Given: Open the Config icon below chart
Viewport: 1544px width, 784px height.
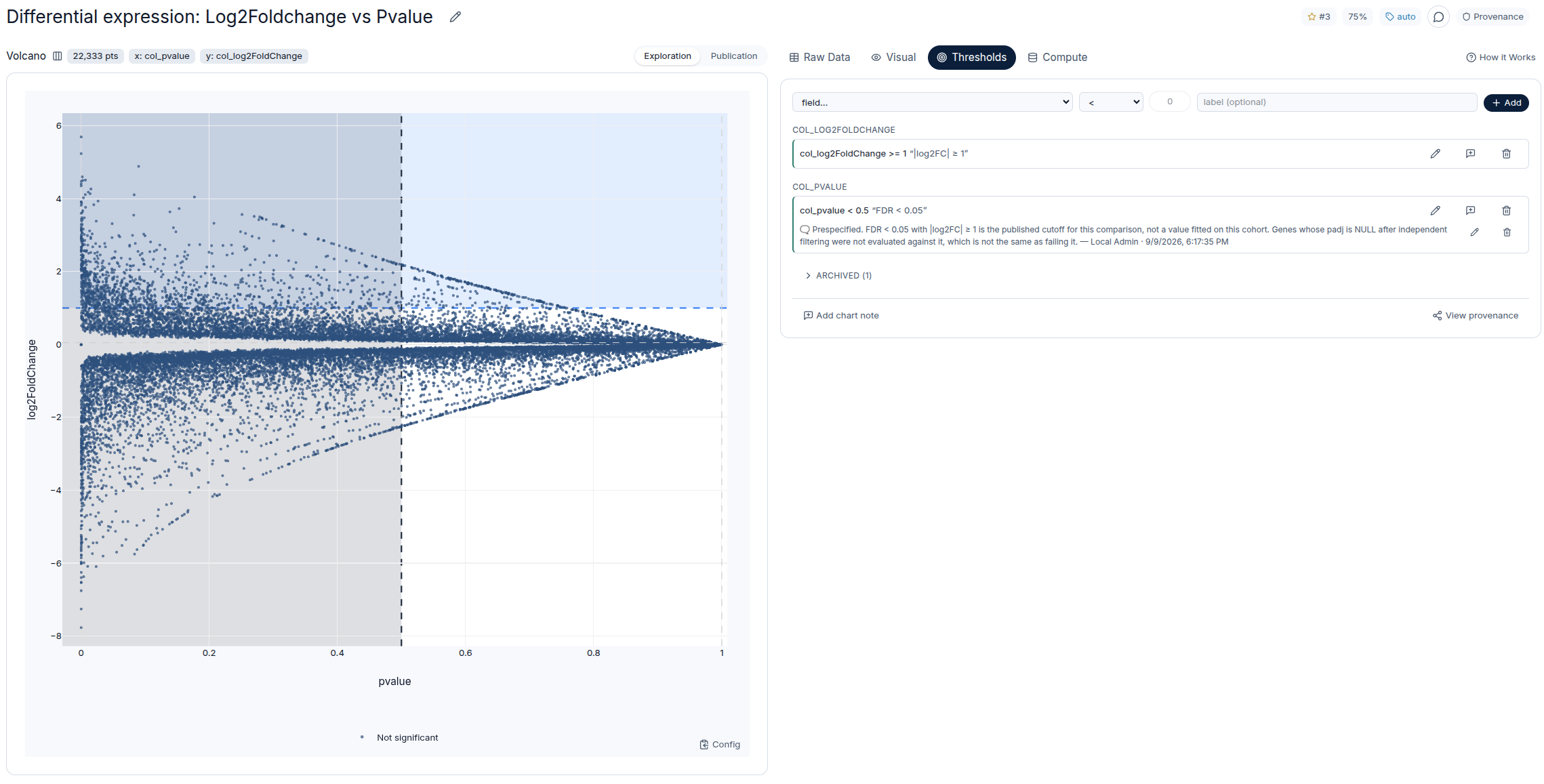Looking at the screenshot, I should tap(720, 745).
